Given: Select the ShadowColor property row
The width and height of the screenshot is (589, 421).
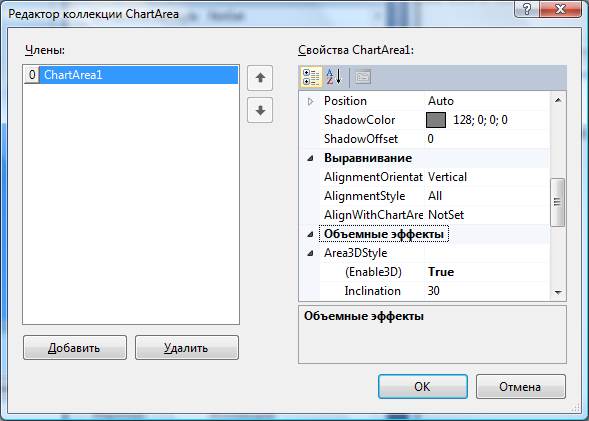Looking at the screenshot, I should point(434,120).
